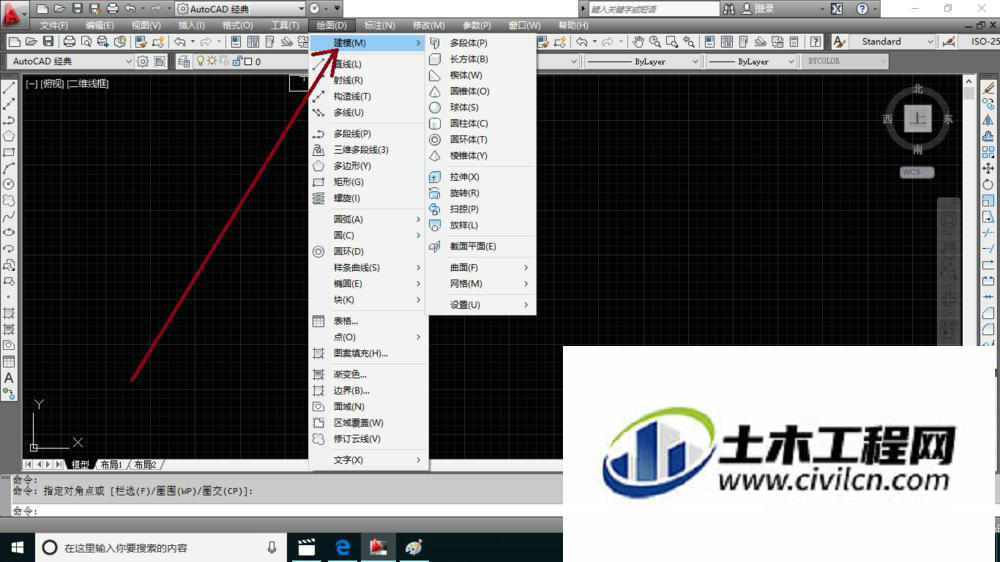
Task: Select 三维多段线(3) 3D polyline entry
Action: (x=368, y=150)
